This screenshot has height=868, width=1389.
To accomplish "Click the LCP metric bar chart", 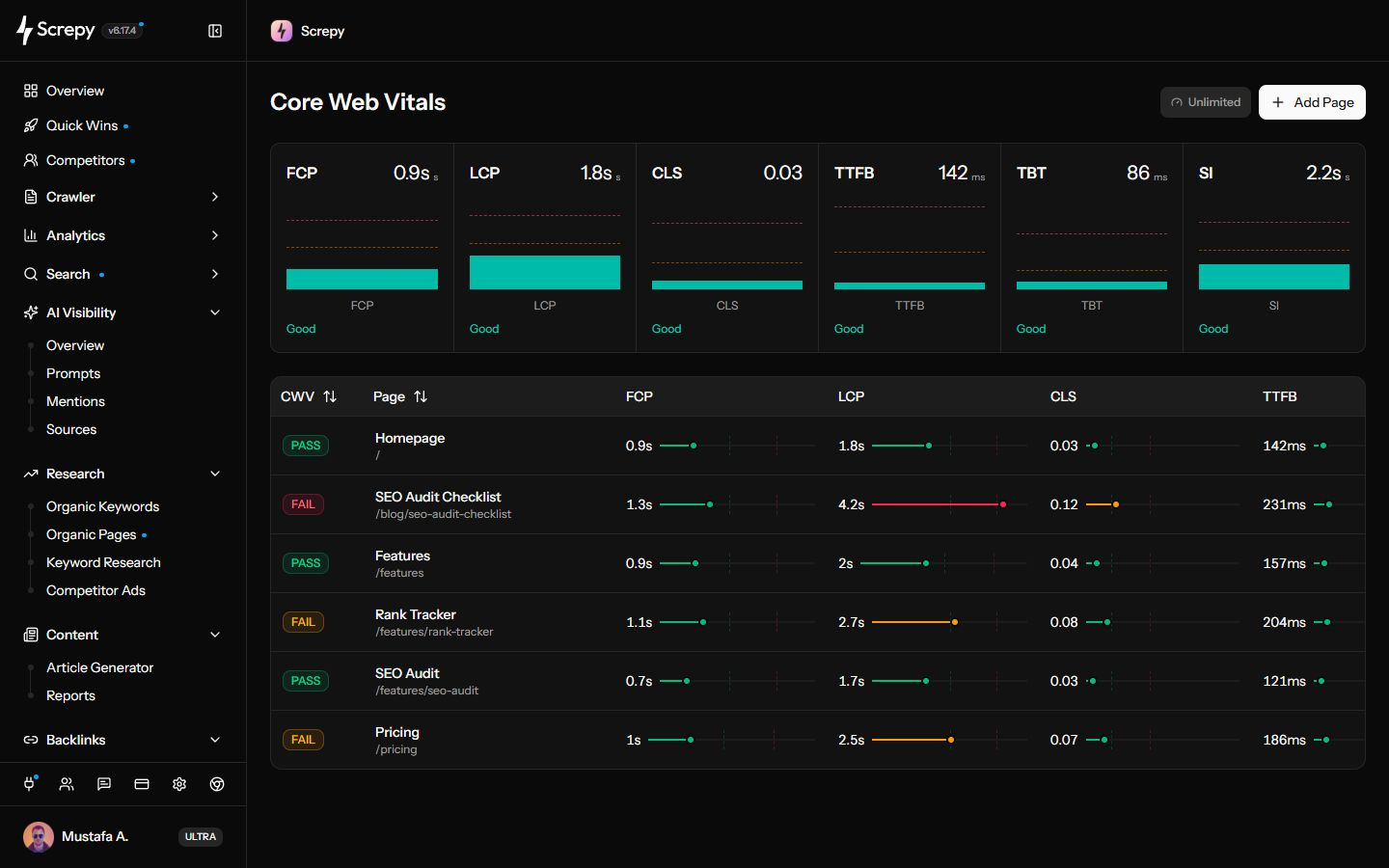I will (x=545, y=272).
